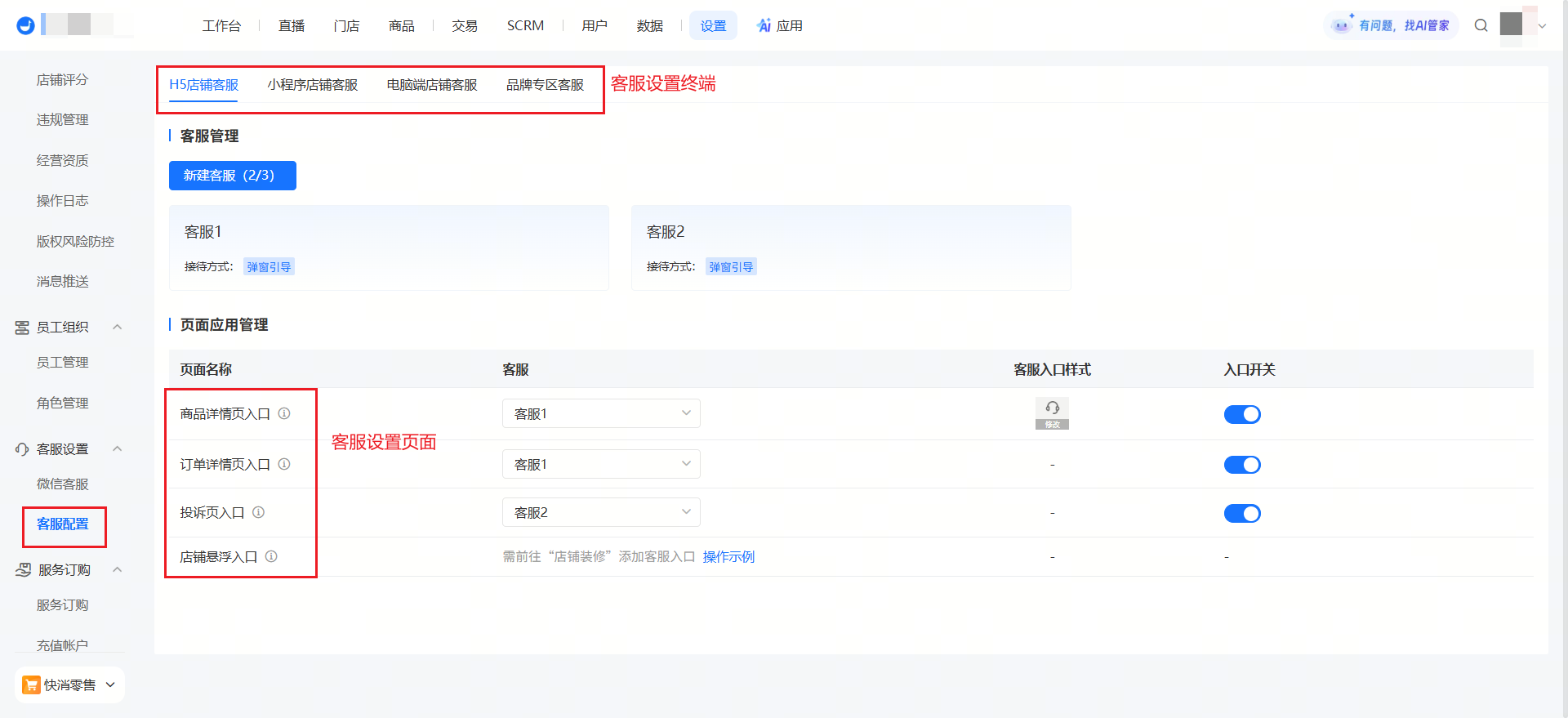Screen dimensions: 1568x718
Task: Expand the account menu arrow at top right
Action: tap(1542, 26)
